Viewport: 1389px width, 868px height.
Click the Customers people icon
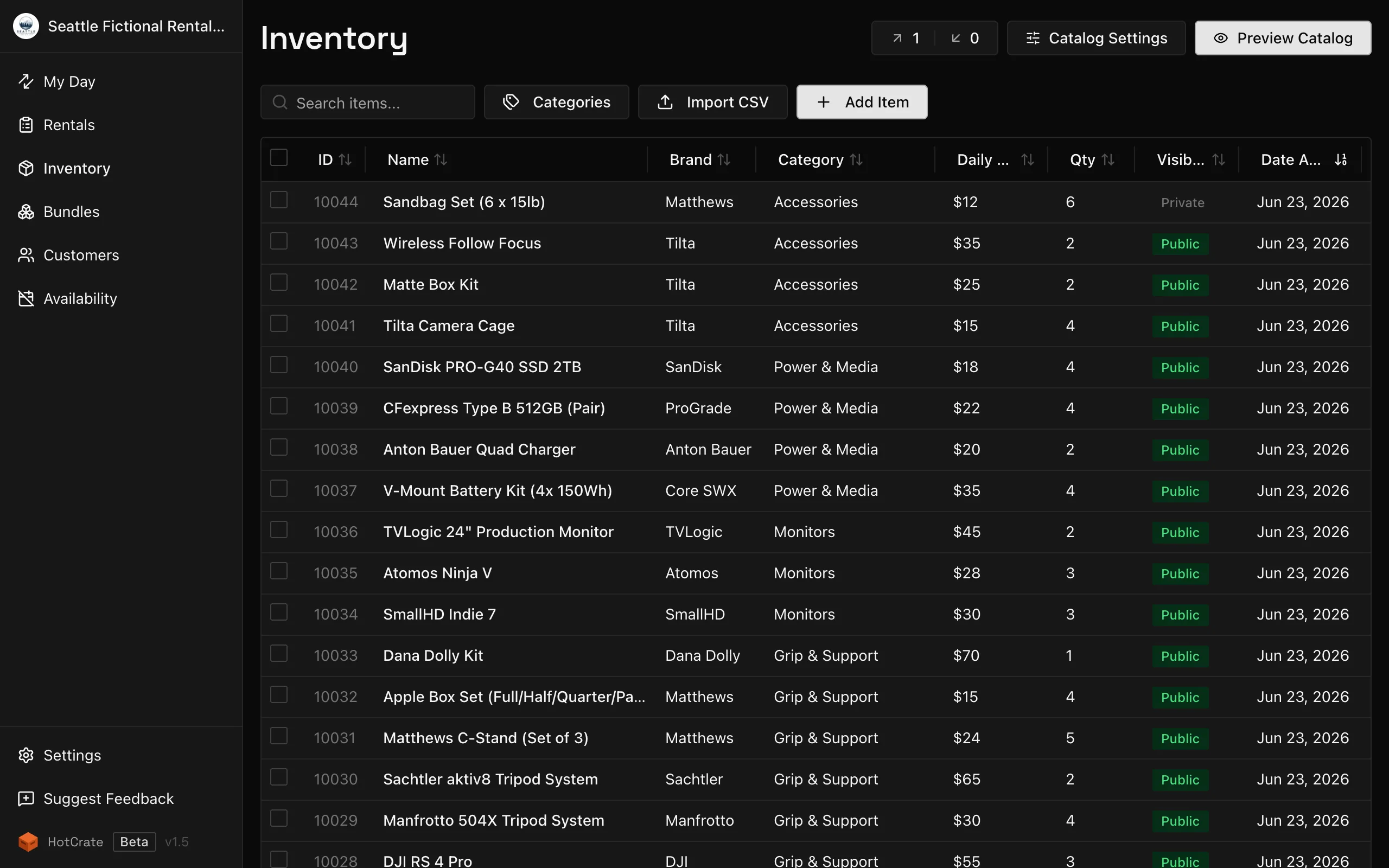pos(26,255)
